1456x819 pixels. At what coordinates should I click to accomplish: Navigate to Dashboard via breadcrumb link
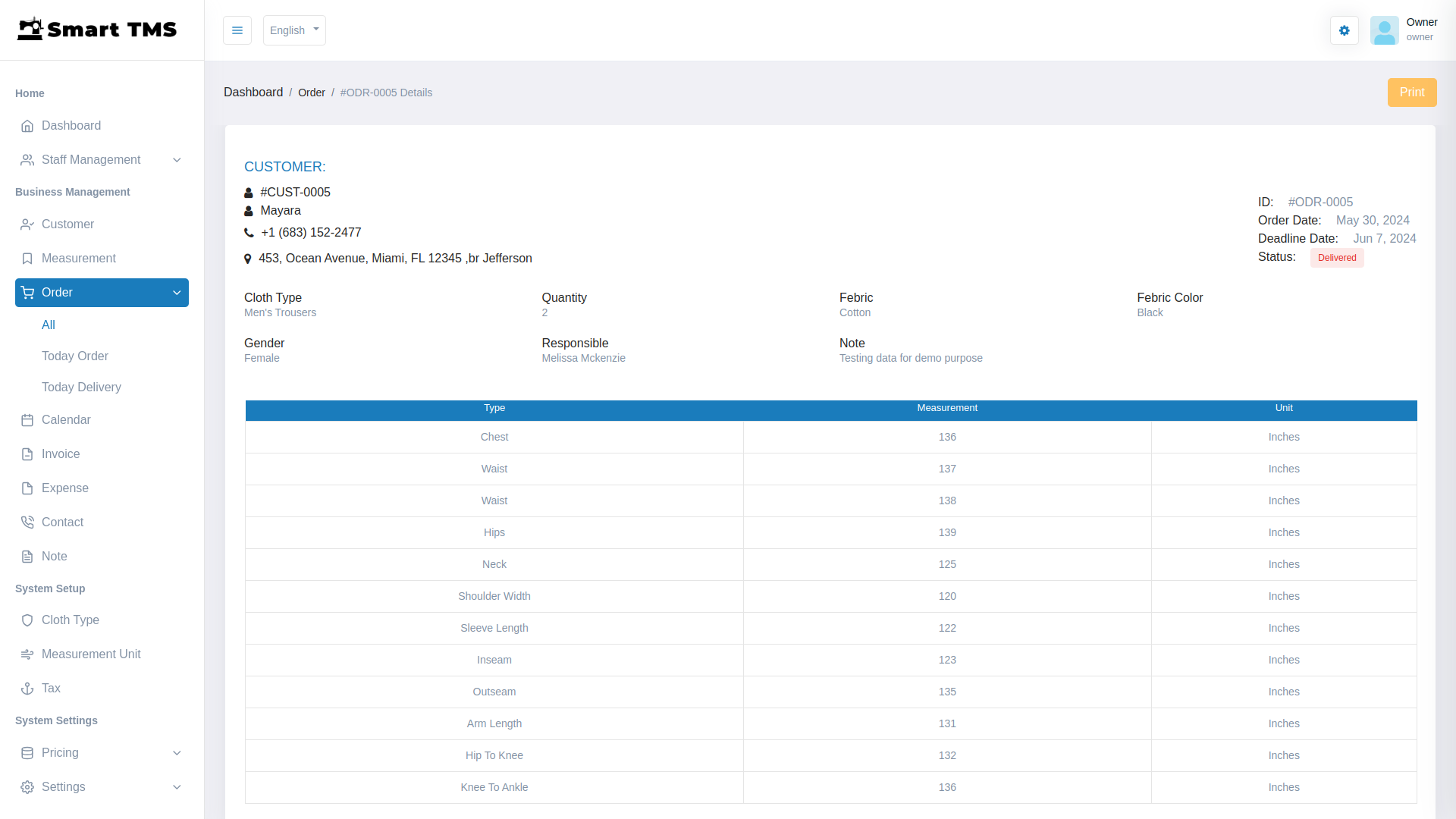coord(253,92)
